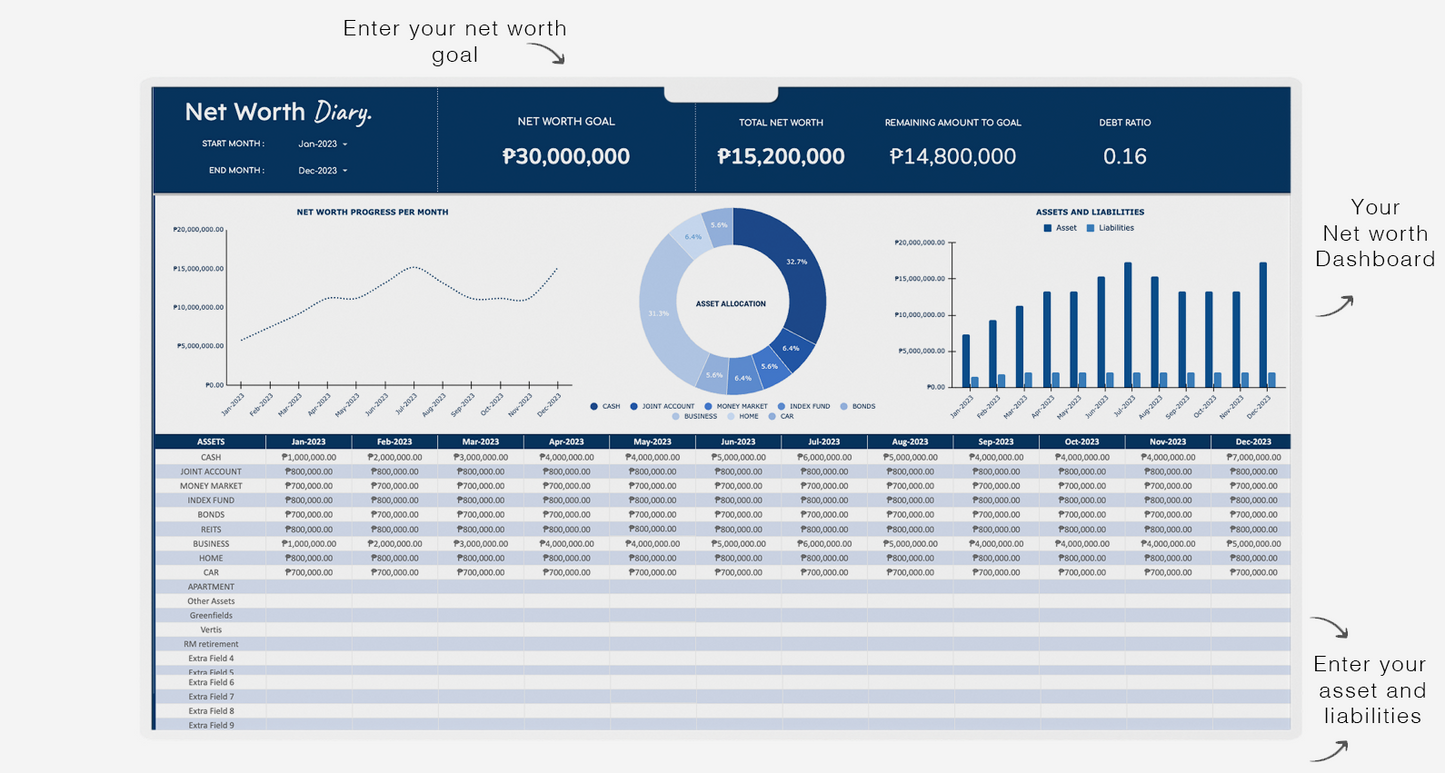1445x773 pixels.
Task: Select the RM retirement row label
Action: [x=210, y=644]
